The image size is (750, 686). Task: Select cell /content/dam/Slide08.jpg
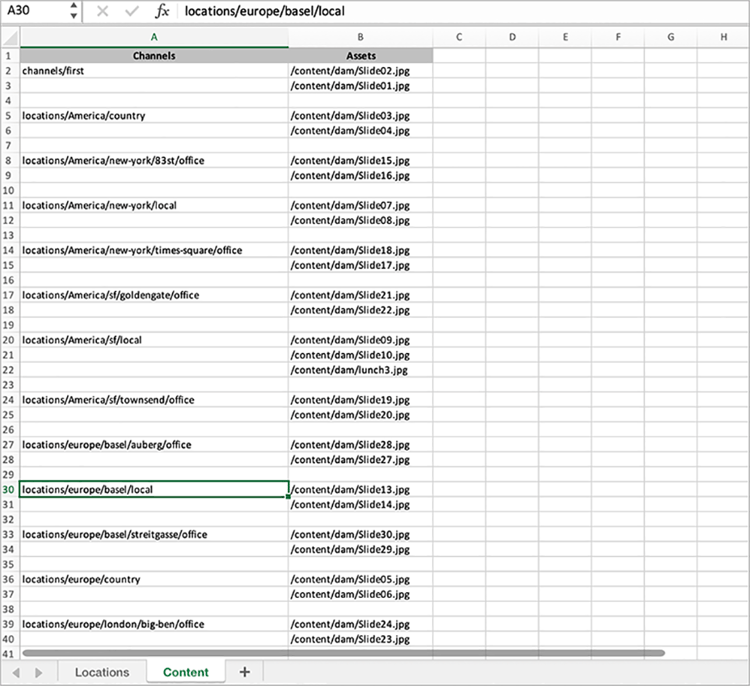[x=361, y=221]
